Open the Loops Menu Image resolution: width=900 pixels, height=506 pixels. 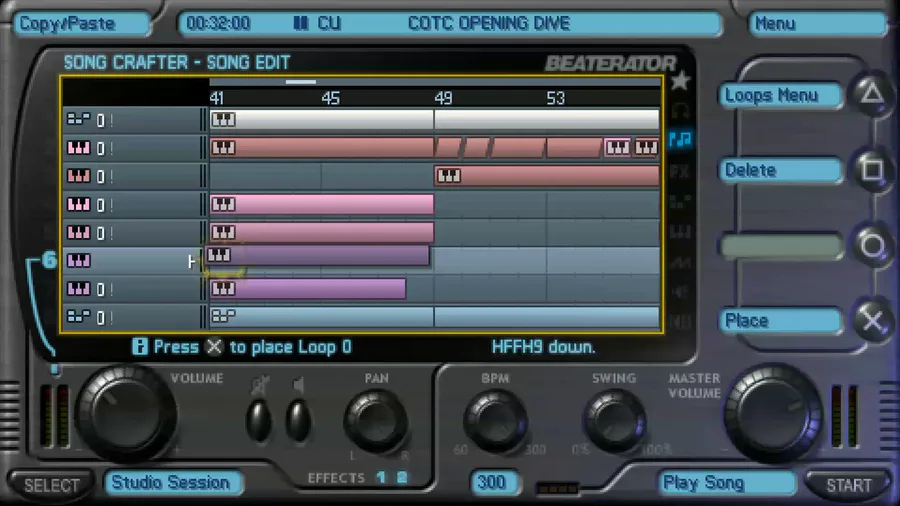click(x=780, y=95)
